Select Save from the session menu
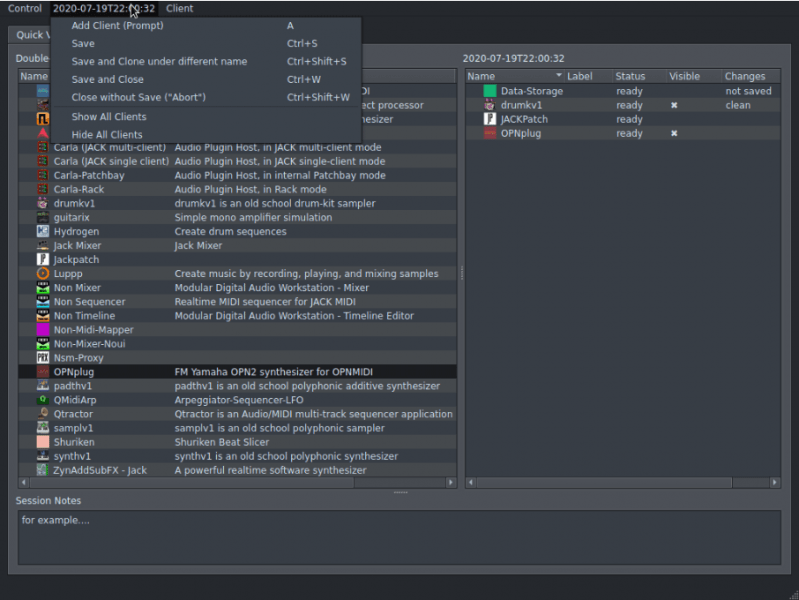Screen dimensions: 799x600 tap(206, 43)
